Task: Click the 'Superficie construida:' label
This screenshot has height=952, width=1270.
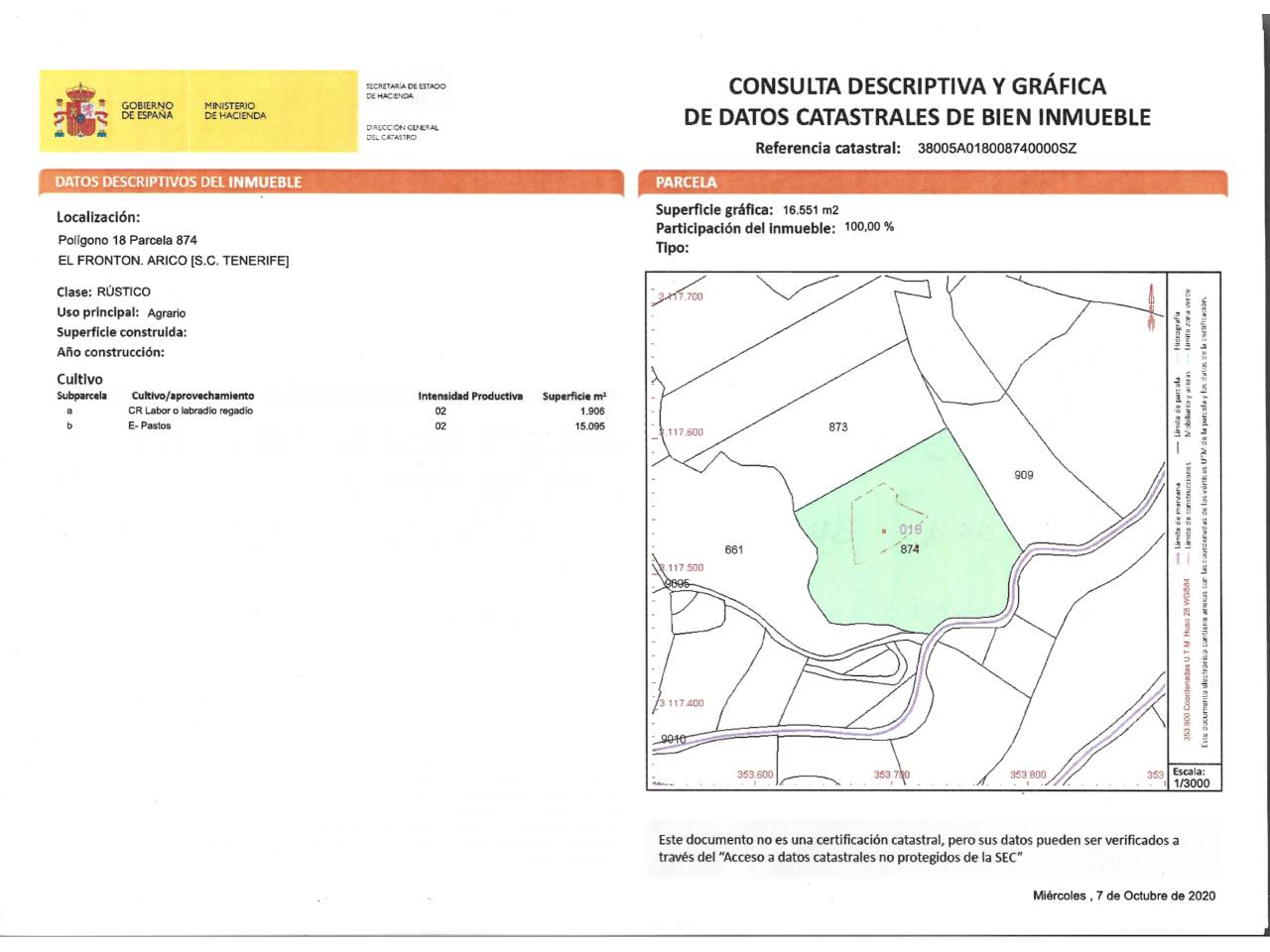Action: [x=121, y=332]
